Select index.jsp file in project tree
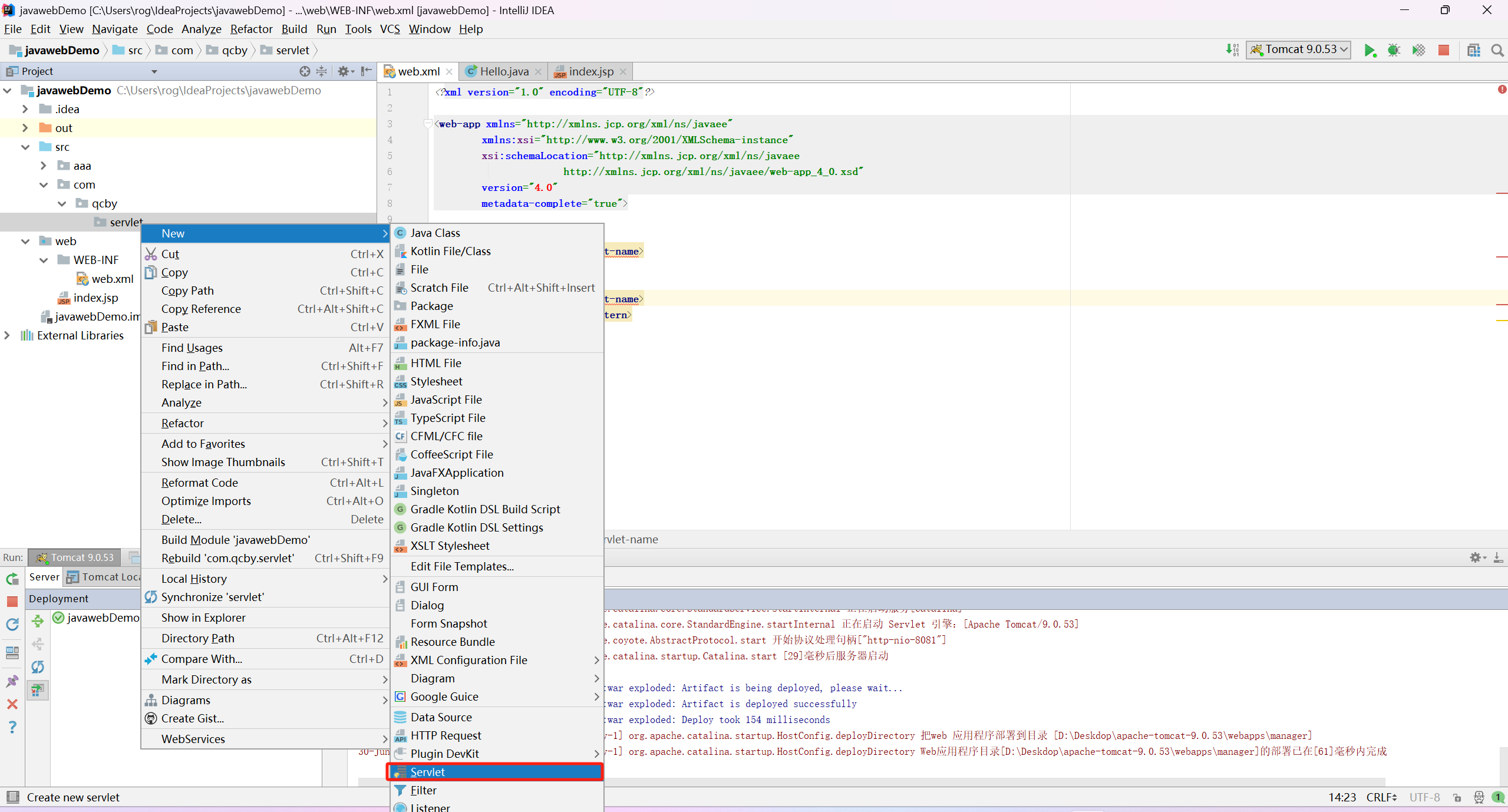 95,298
